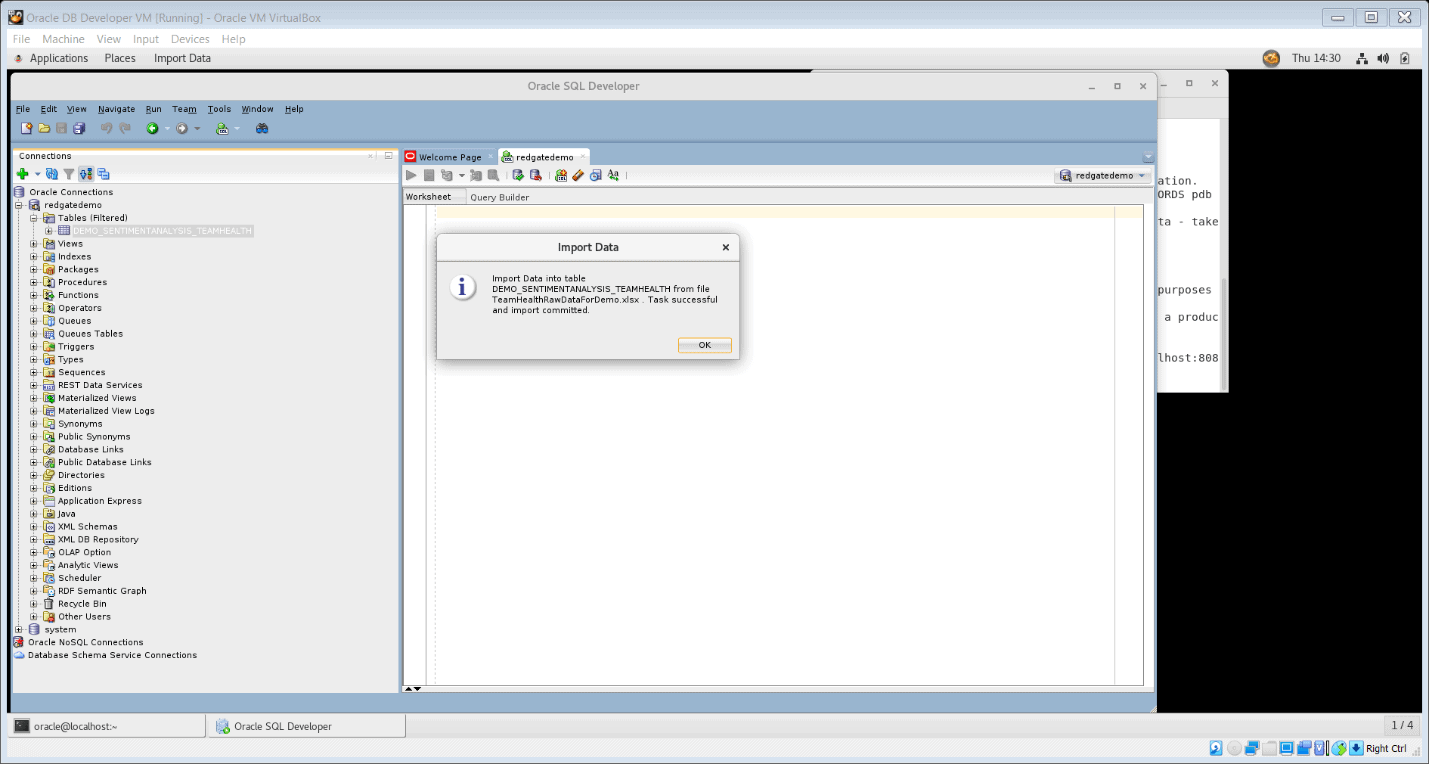
Task: Click the Thu 14:30 clock
Action: click(x=1316, y=58)
